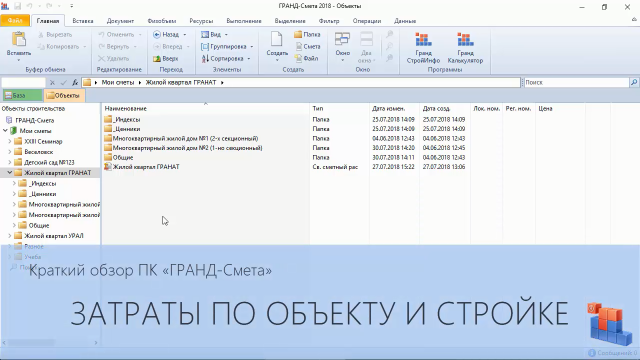Create a new Папка folder

[307, 35]
